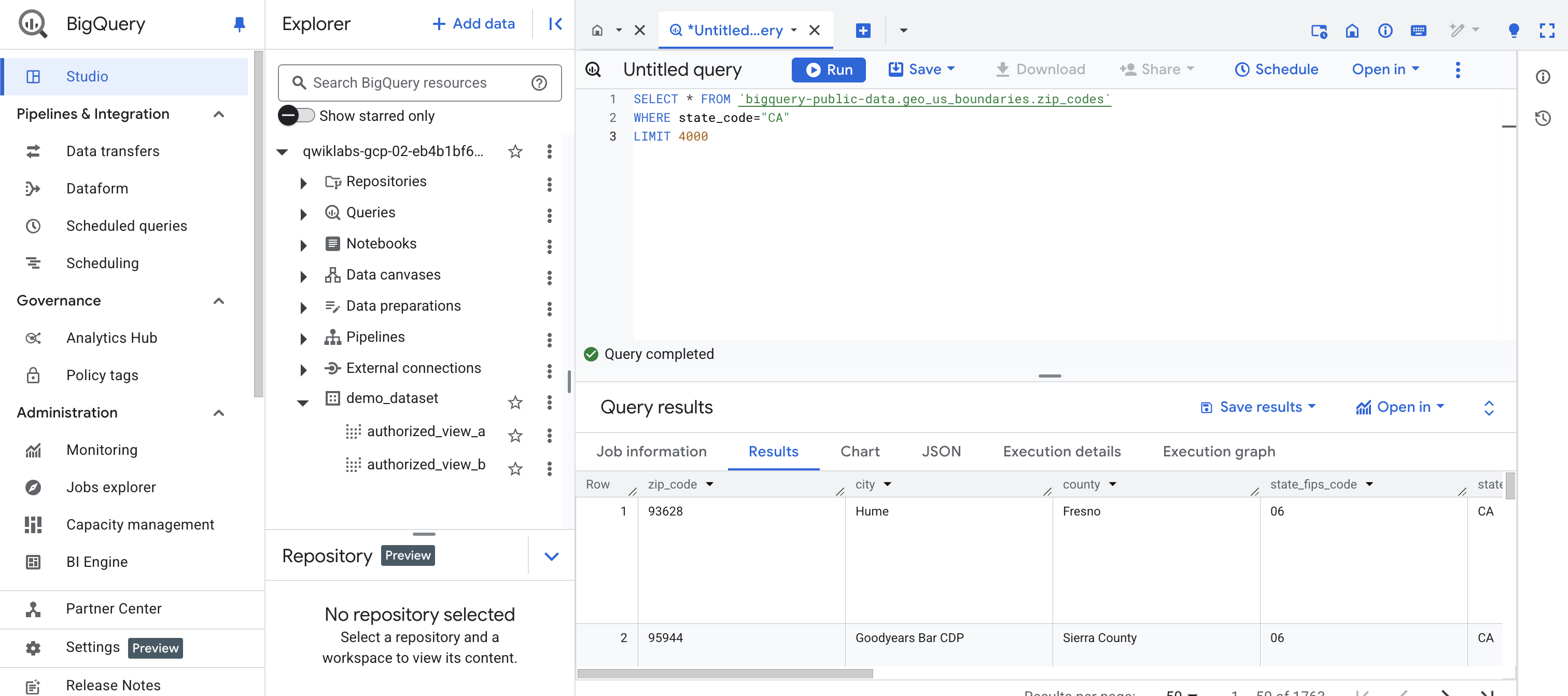Expand Queries node
Image resolution: width=1568 pixels, height=696 pixels.
tap(303, 214)
